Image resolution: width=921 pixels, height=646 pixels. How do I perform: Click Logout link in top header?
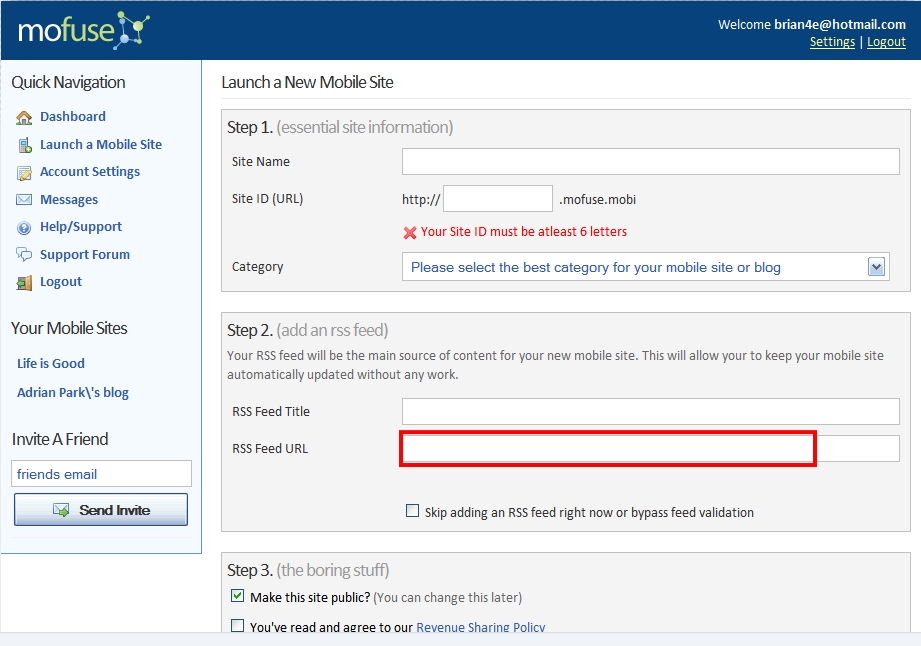[x=886, y=42]
